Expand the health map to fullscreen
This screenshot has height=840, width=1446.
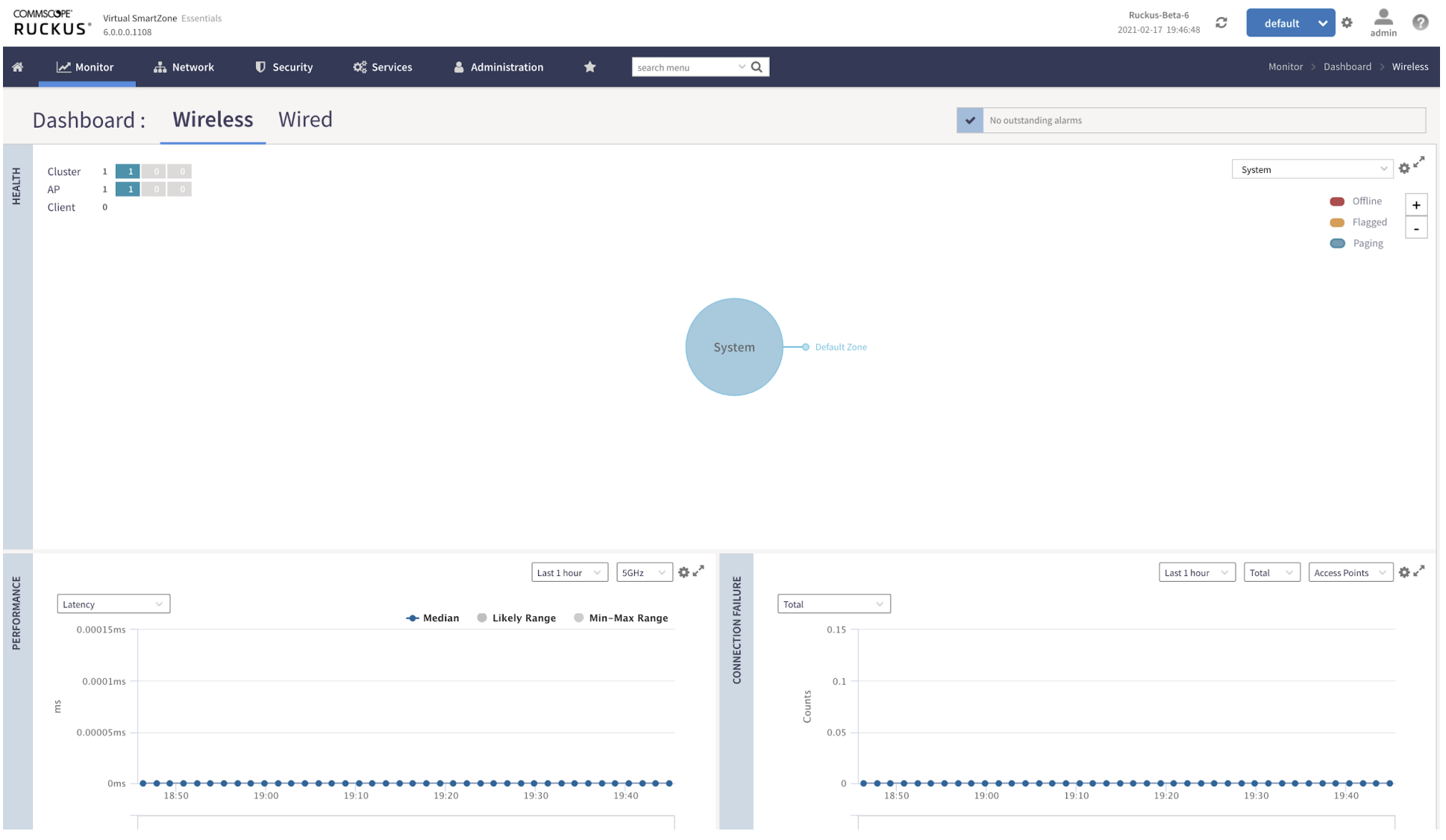click(x=1419, y=162)
